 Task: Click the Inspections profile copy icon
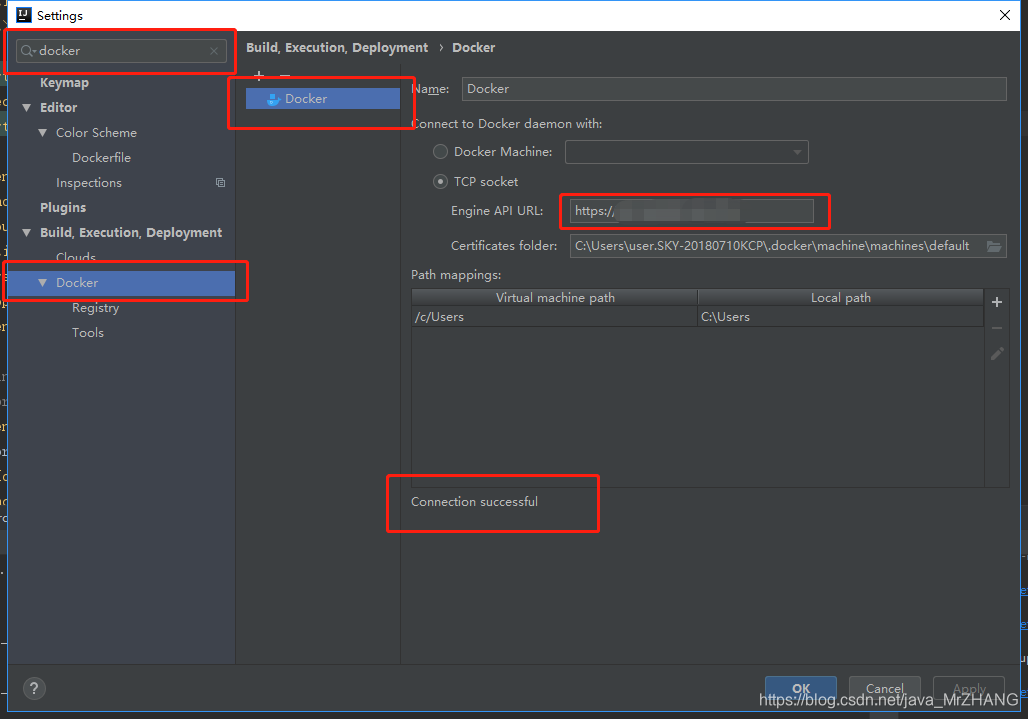coord(220,183)
